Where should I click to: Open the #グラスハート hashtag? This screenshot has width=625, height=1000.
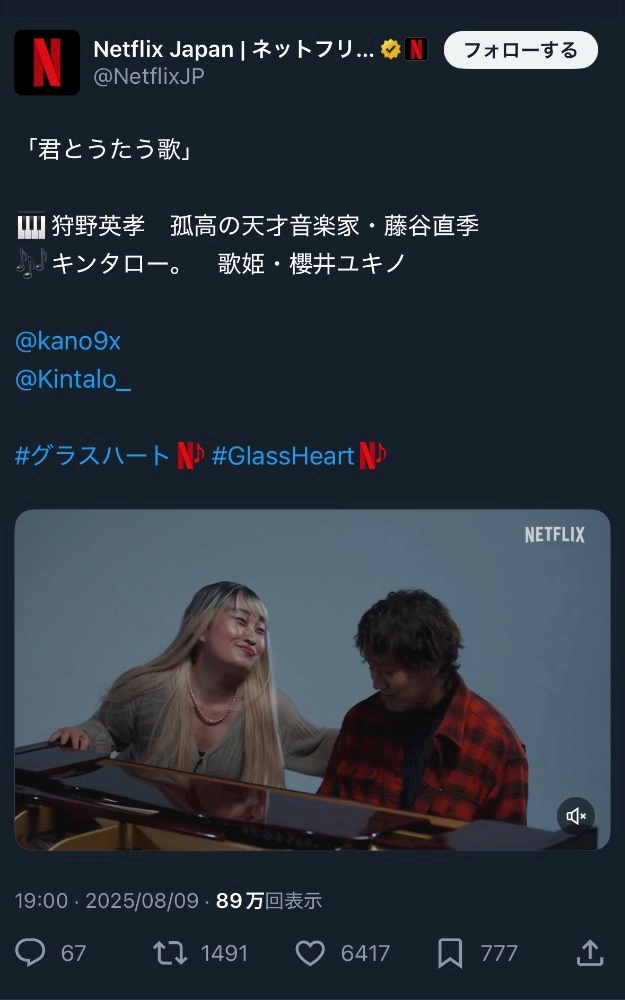[x=92, y=456]
